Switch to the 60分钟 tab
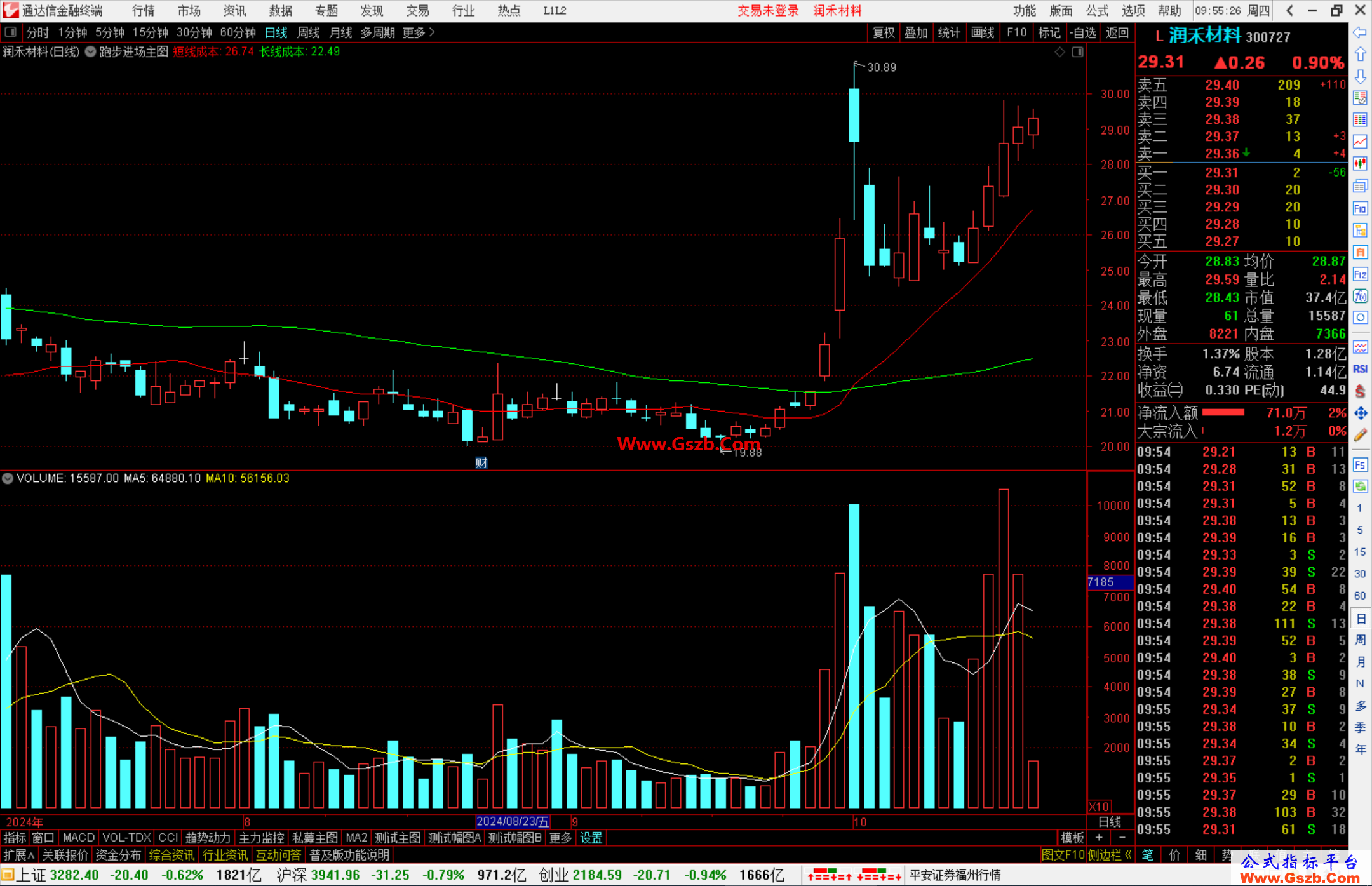 [238, 32]
